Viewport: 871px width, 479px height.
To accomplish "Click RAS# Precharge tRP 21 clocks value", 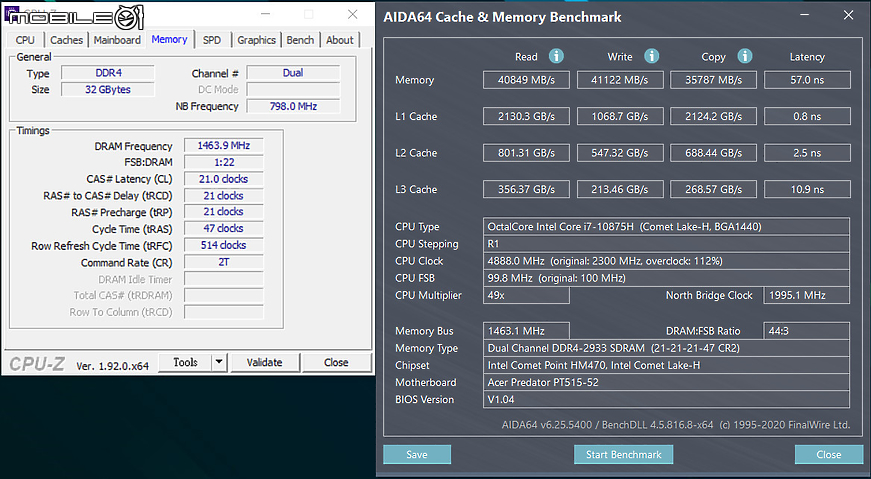I will (223, 212).
